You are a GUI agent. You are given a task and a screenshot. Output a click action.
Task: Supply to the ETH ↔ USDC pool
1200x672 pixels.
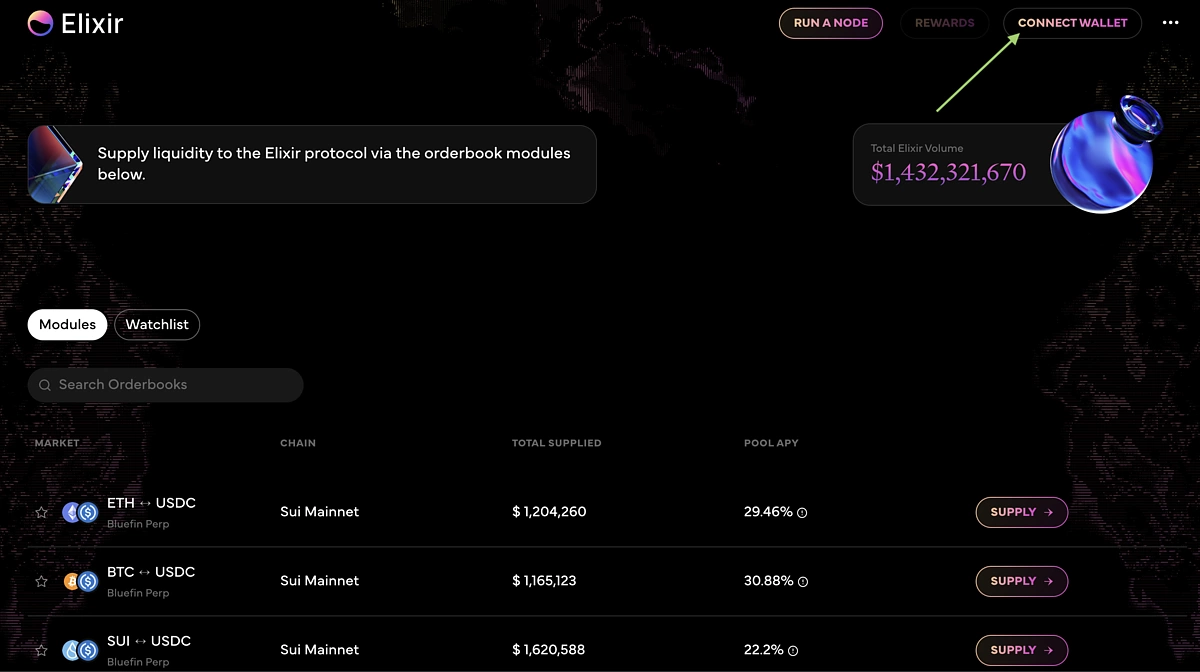pyautogui.click(x=1022, y=512)
